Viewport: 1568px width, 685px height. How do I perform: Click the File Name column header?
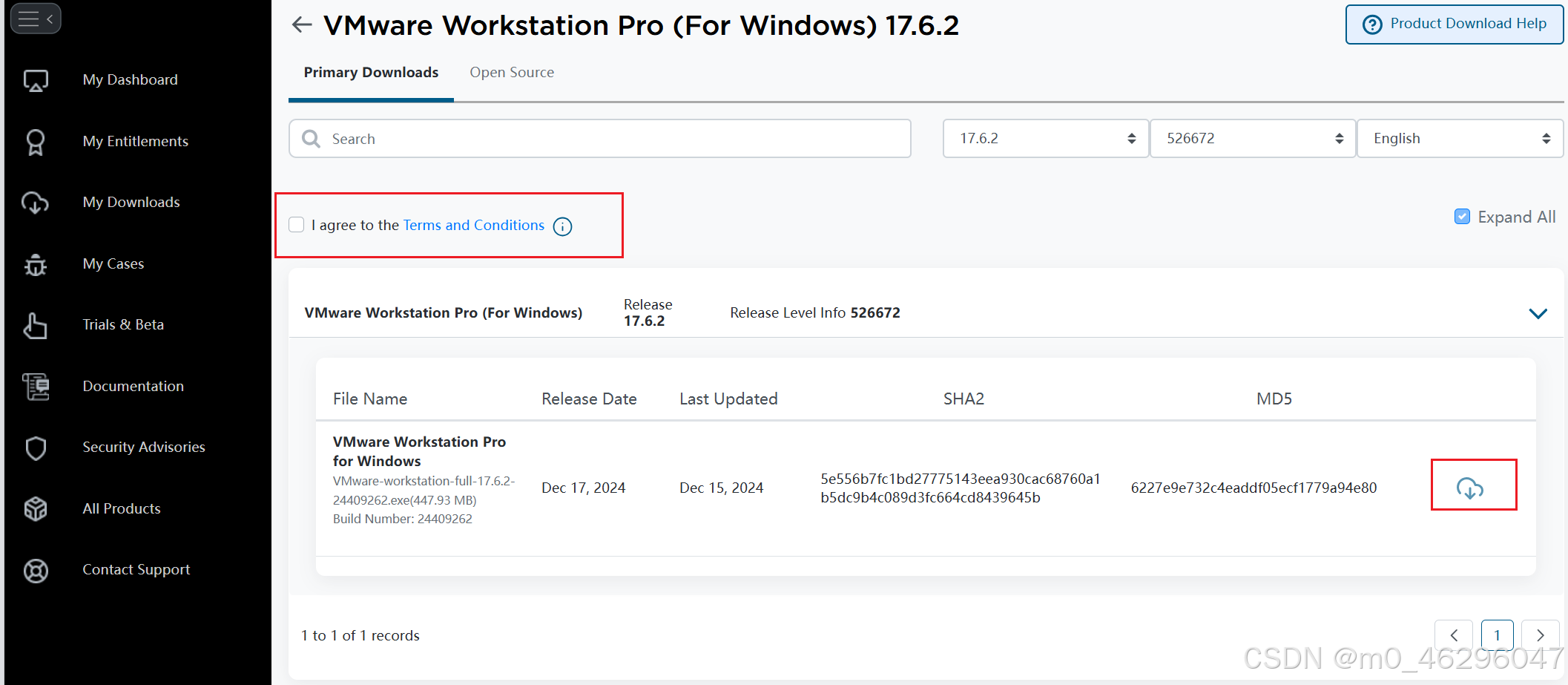point(370,399)
